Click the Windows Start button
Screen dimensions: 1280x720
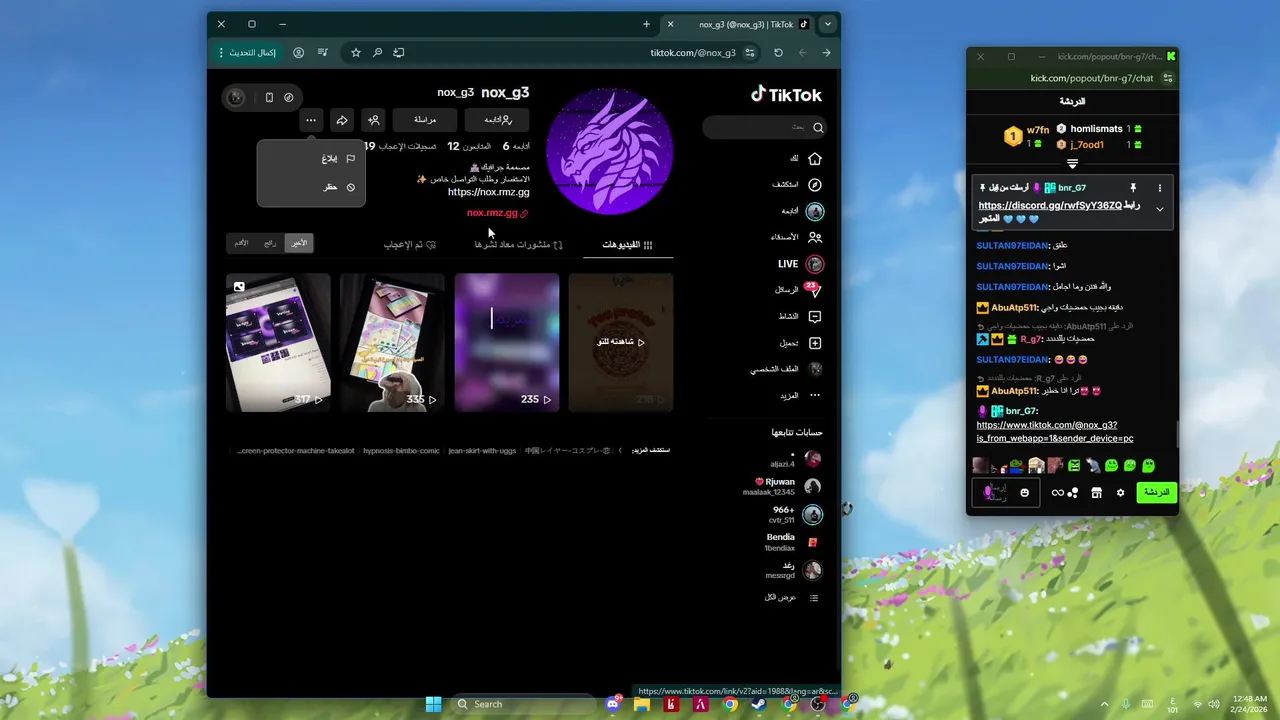(433, 704)
